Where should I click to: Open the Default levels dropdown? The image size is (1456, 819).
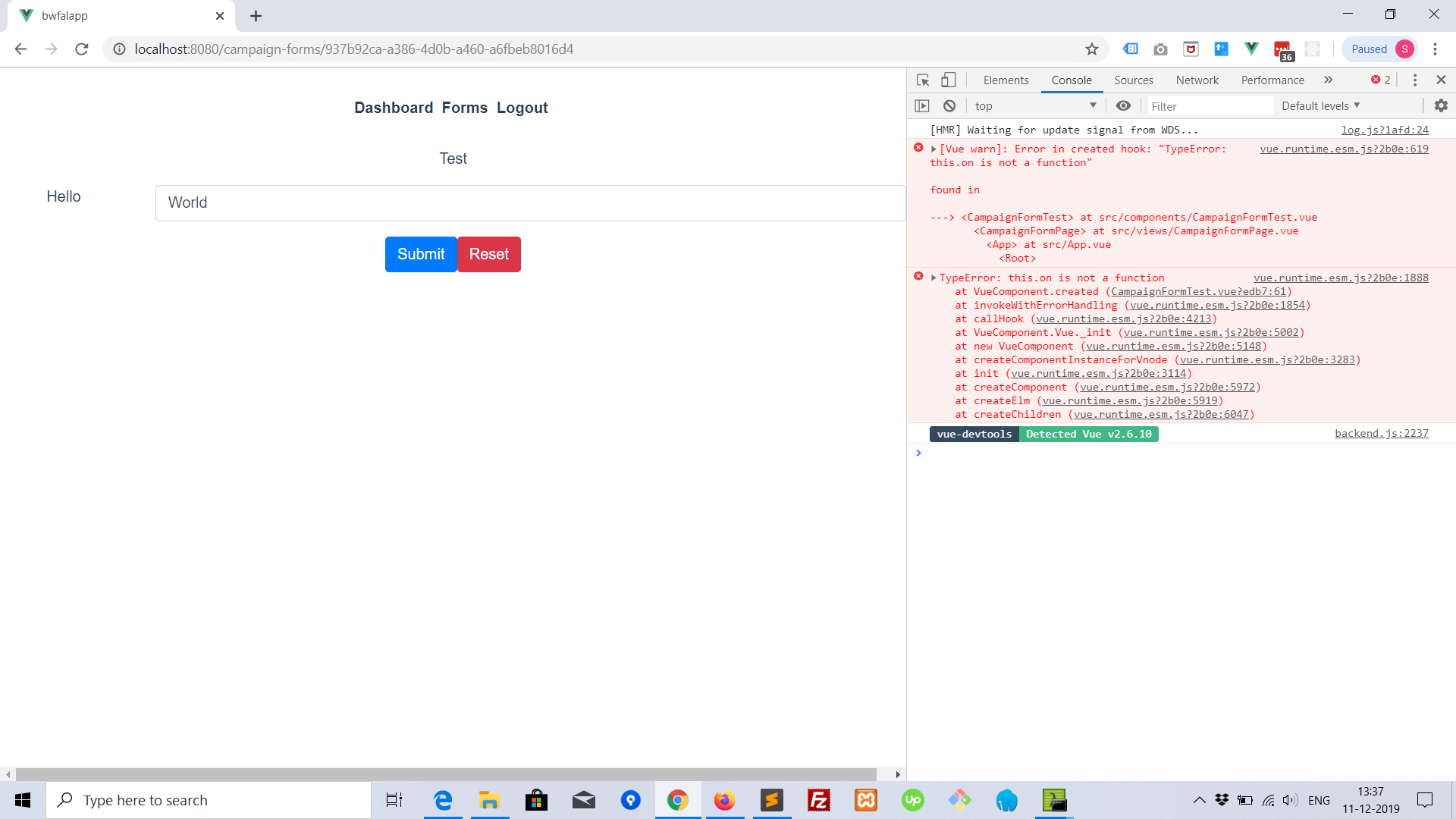point(1319,105)
